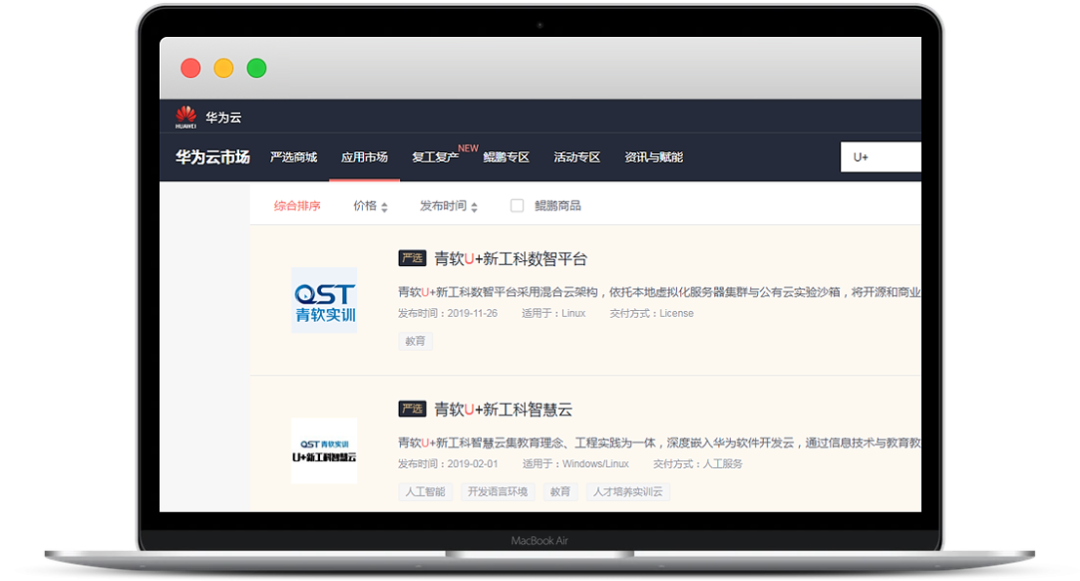This screenshot has height=581, width=1080.
Task: Open 青软U+新工科智慧云 product title link
Action: point(503,410)
